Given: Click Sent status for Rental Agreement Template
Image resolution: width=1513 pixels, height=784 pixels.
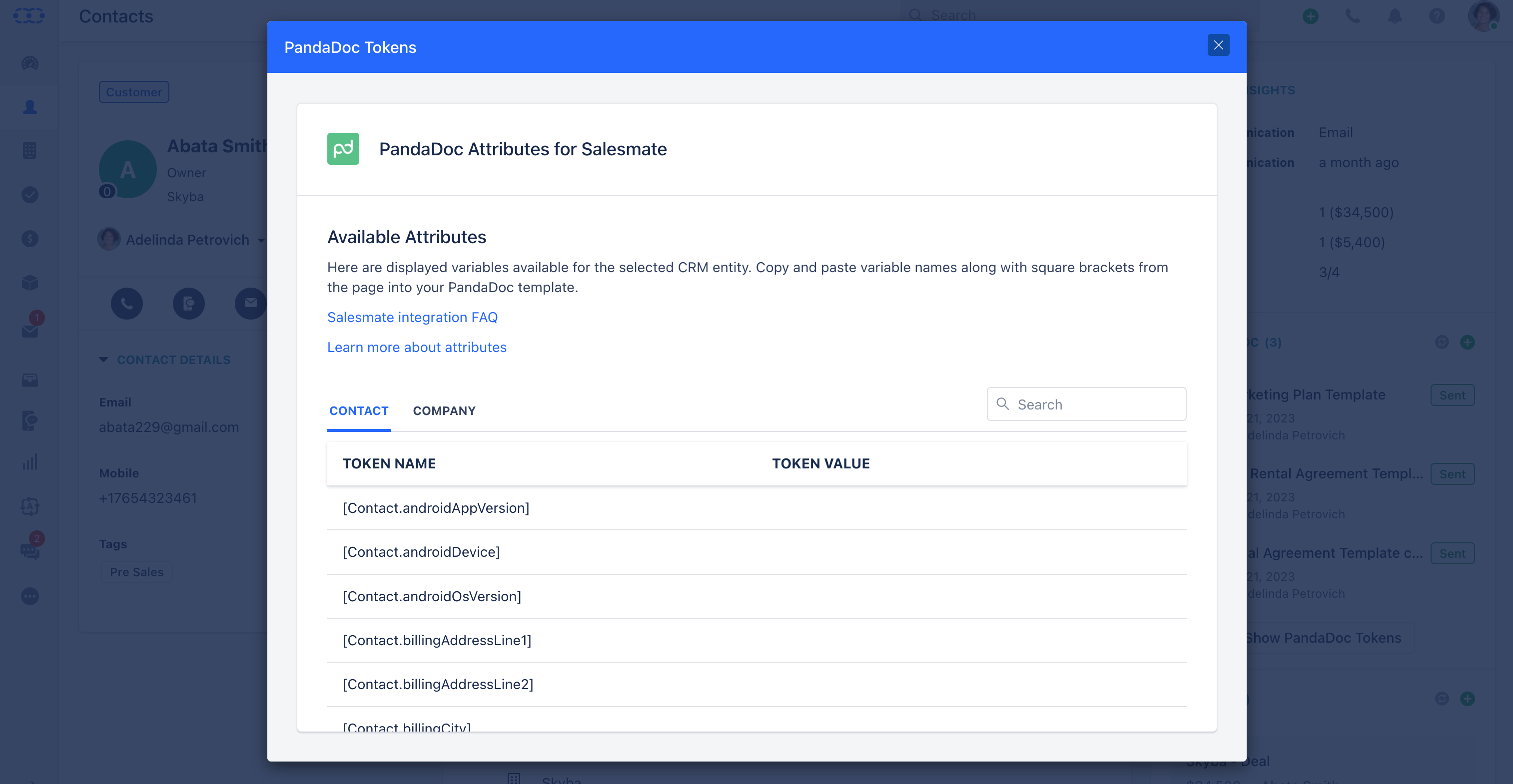Looking at the screenshot, I should pyautogui.click(x=1453, y=474).
